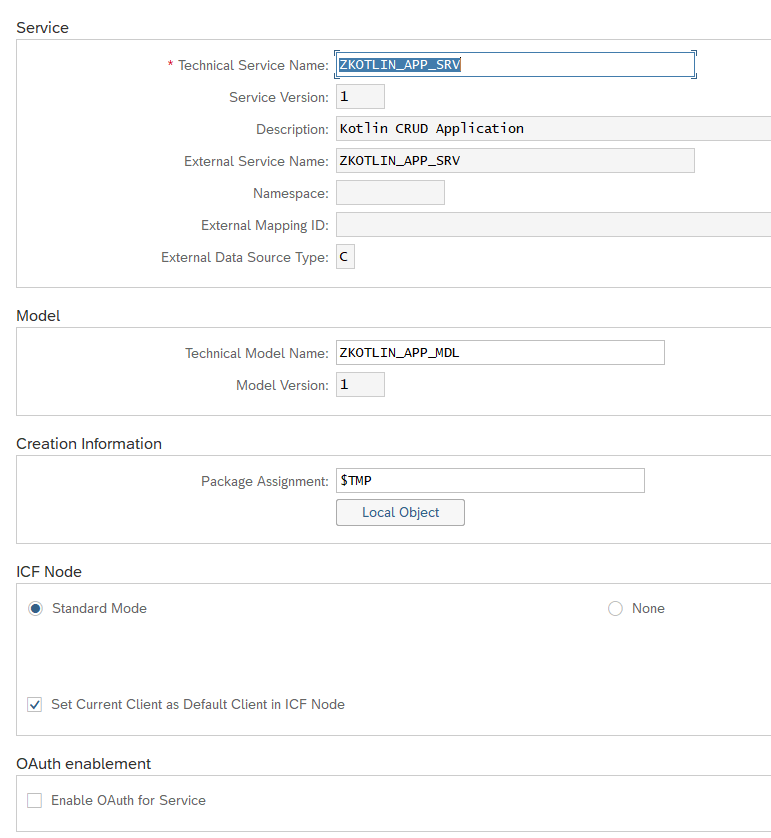Select the Description field with Kotlin CRUD Application

coord(554,129)
